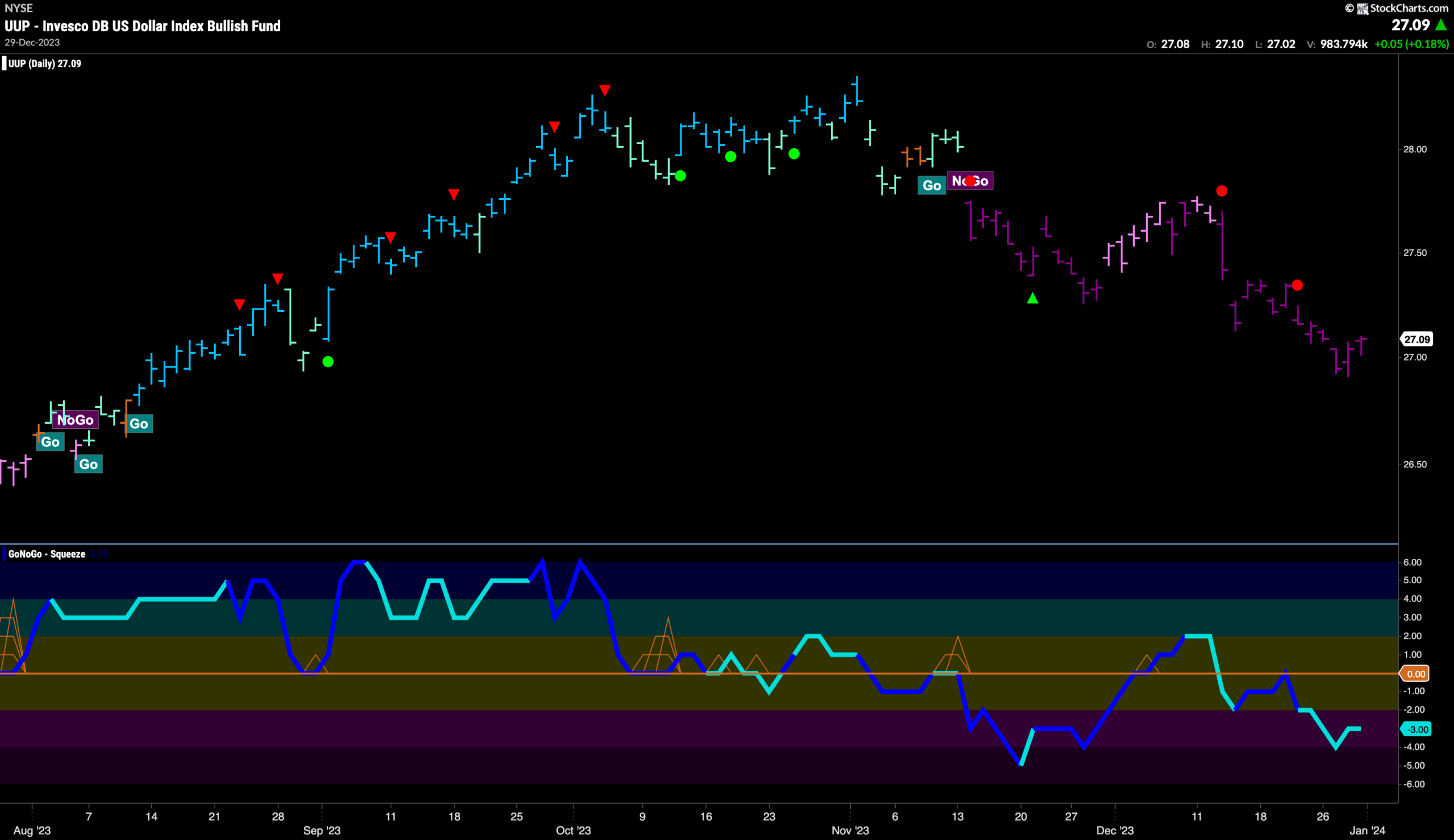
Task: Click the volume value V: 983.794k
Action: 1337,44
